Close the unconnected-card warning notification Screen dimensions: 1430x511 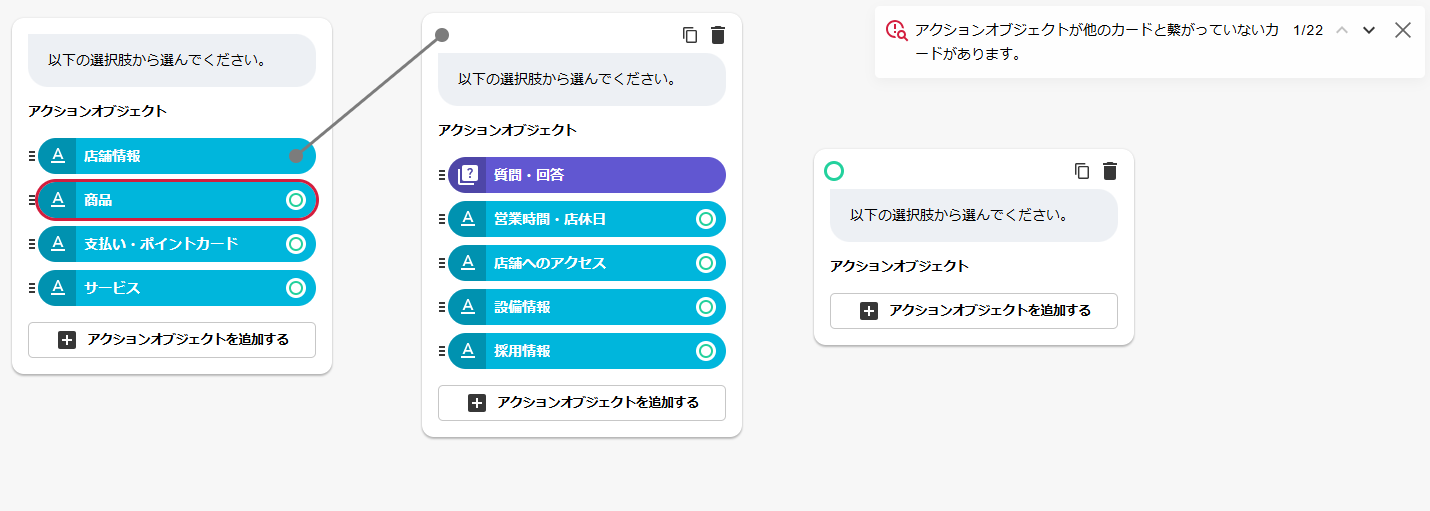(x=1403, y=30)
